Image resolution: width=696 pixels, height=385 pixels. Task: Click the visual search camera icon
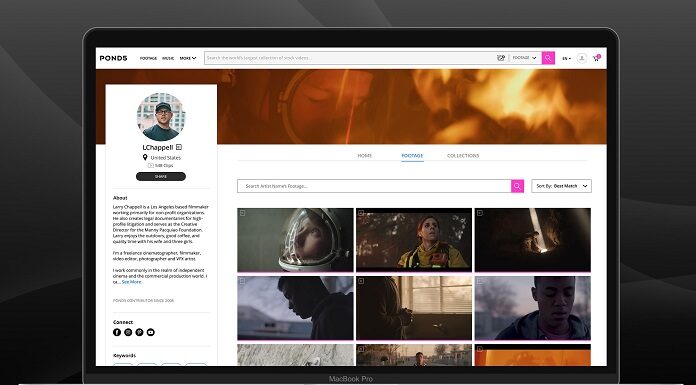point(501,58)
